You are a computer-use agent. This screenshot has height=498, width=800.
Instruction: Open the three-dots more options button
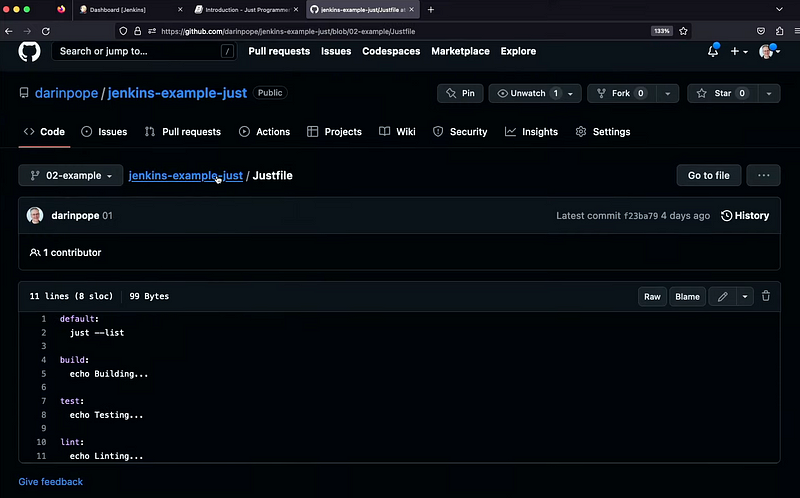[763, 176]
